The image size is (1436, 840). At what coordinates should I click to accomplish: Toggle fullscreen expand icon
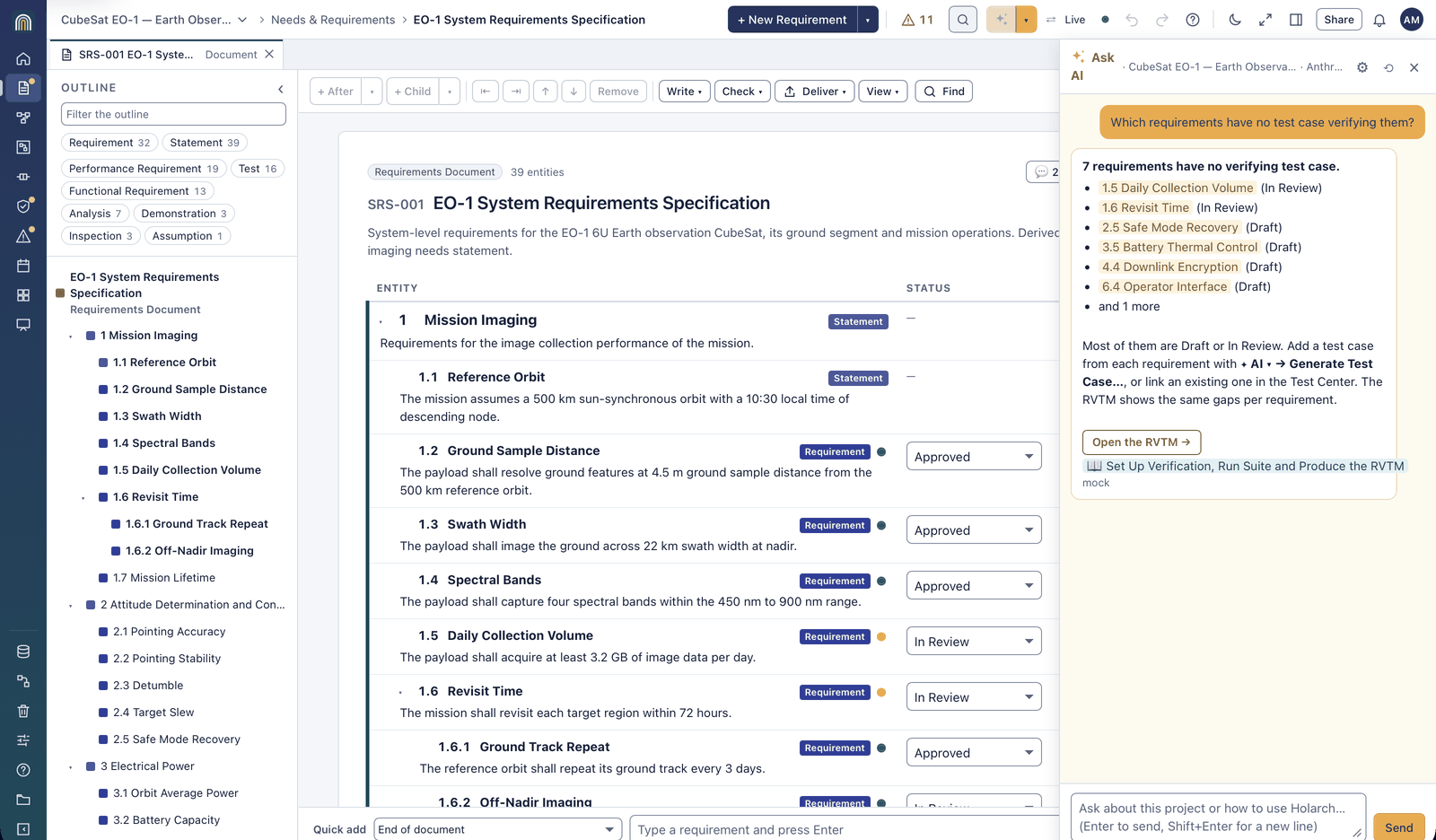point(1265,20)
